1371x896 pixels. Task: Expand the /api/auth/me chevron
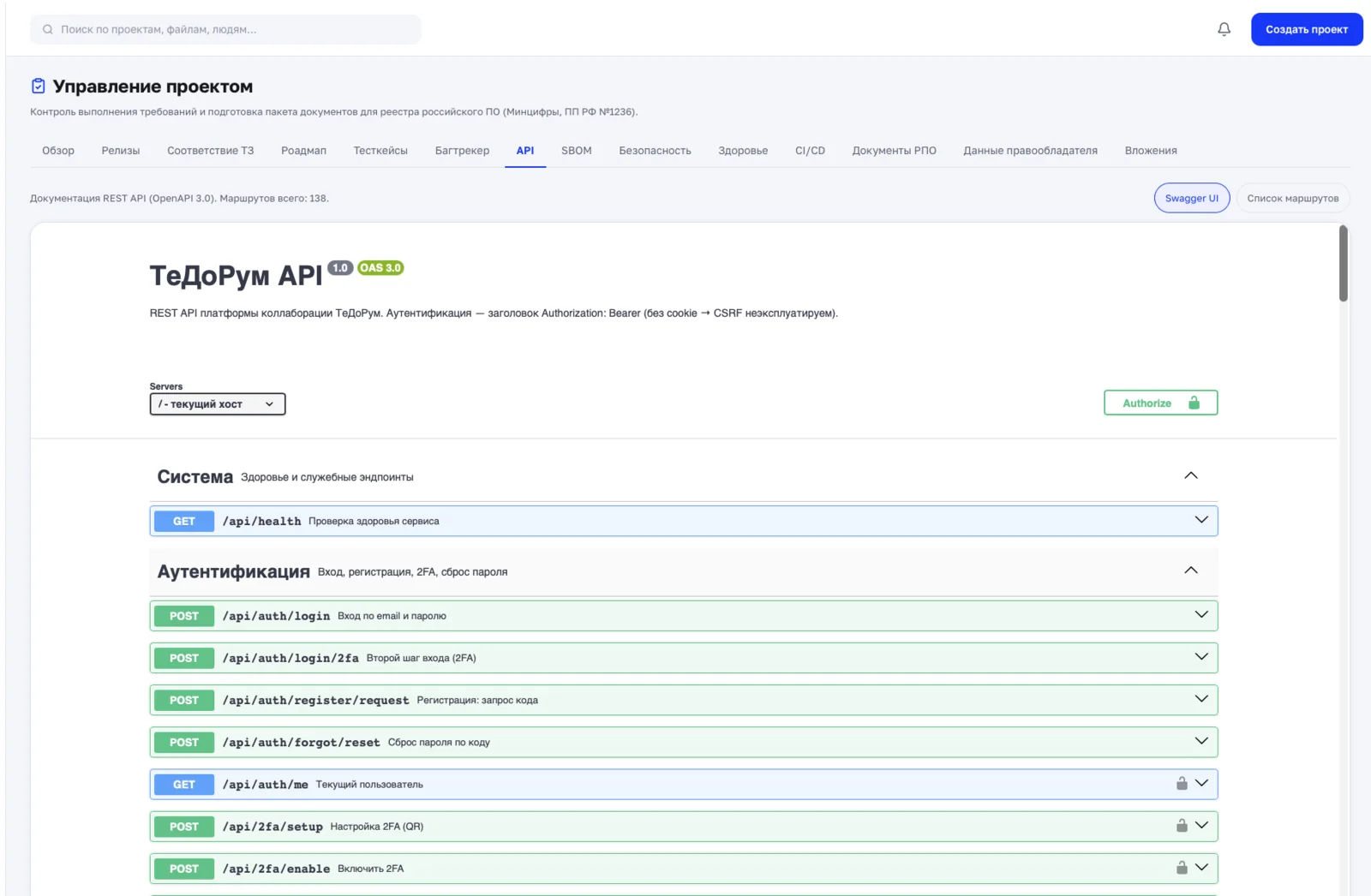coord(1201,783)
